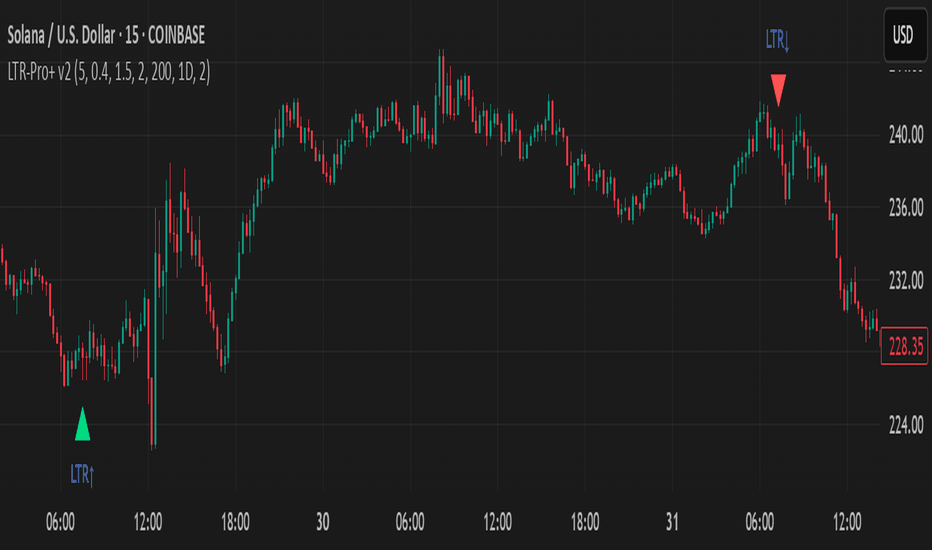Click the first 06:00 time axis label
This screenshot has height=550, width=932.
click(60, 522)
